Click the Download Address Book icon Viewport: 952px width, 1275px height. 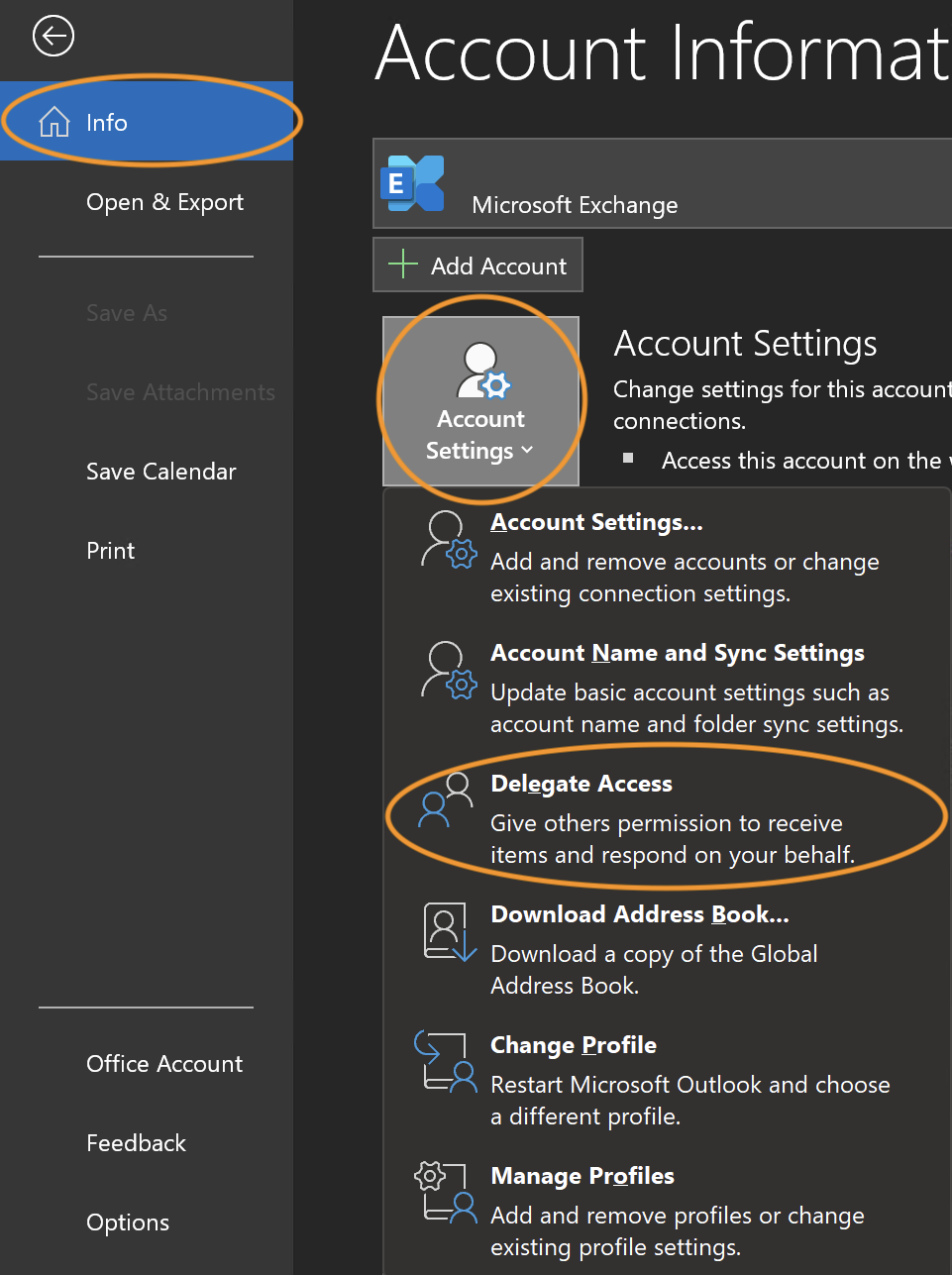pos(451,932)
